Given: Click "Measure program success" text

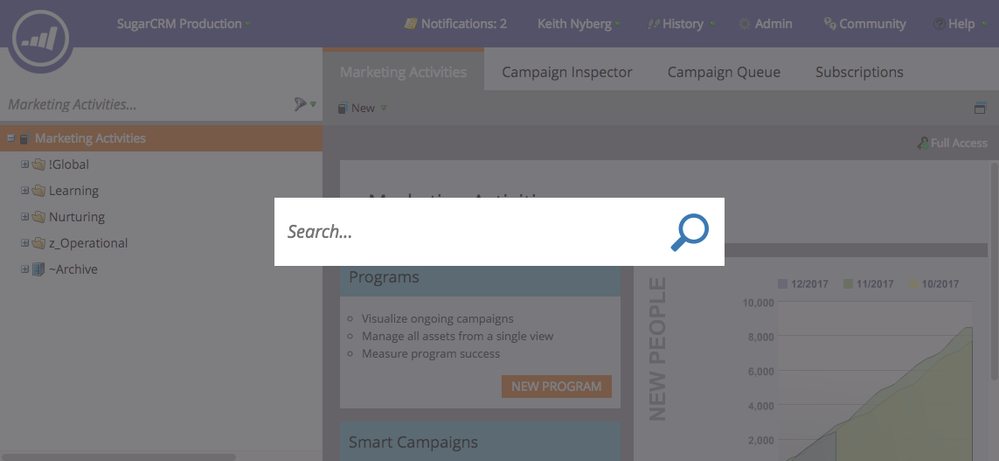Looking at the screenshot, I should click(x=431, y=353).
